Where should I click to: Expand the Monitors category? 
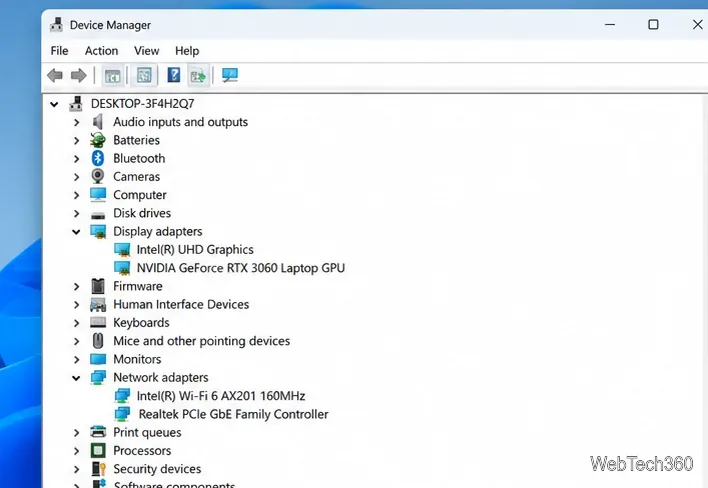click(77, 359)
